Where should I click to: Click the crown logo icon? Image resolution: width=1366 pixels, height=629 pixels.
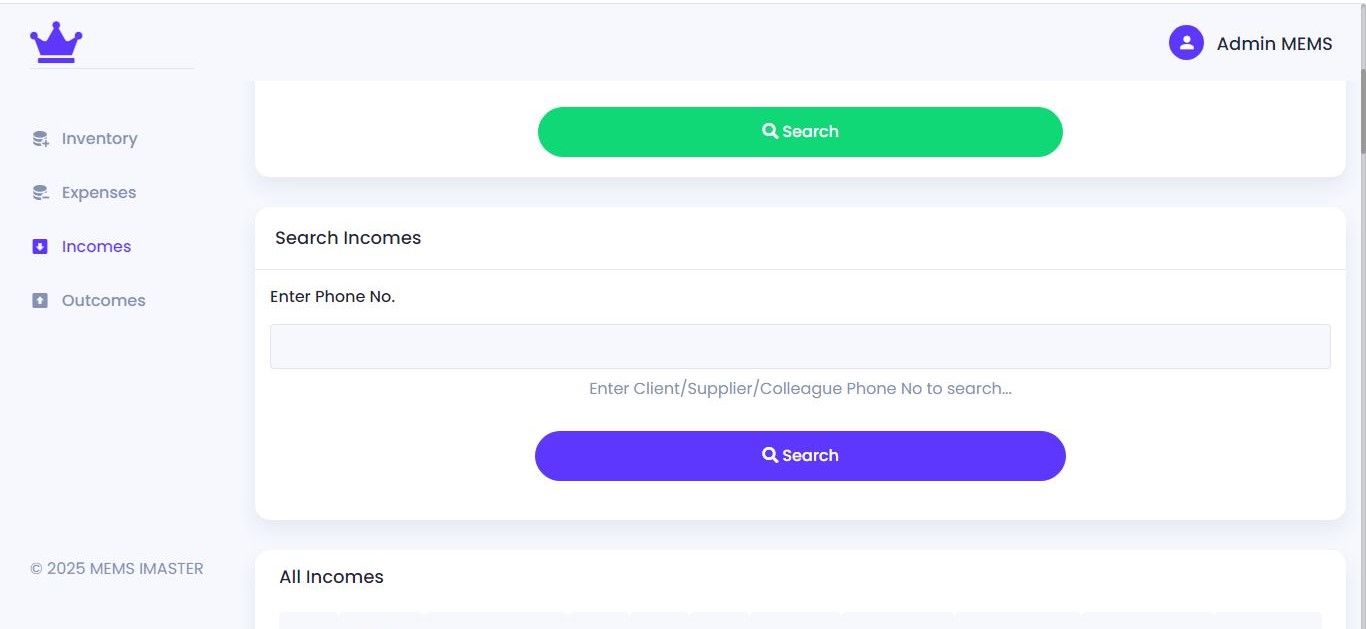[x=56, y=43]
